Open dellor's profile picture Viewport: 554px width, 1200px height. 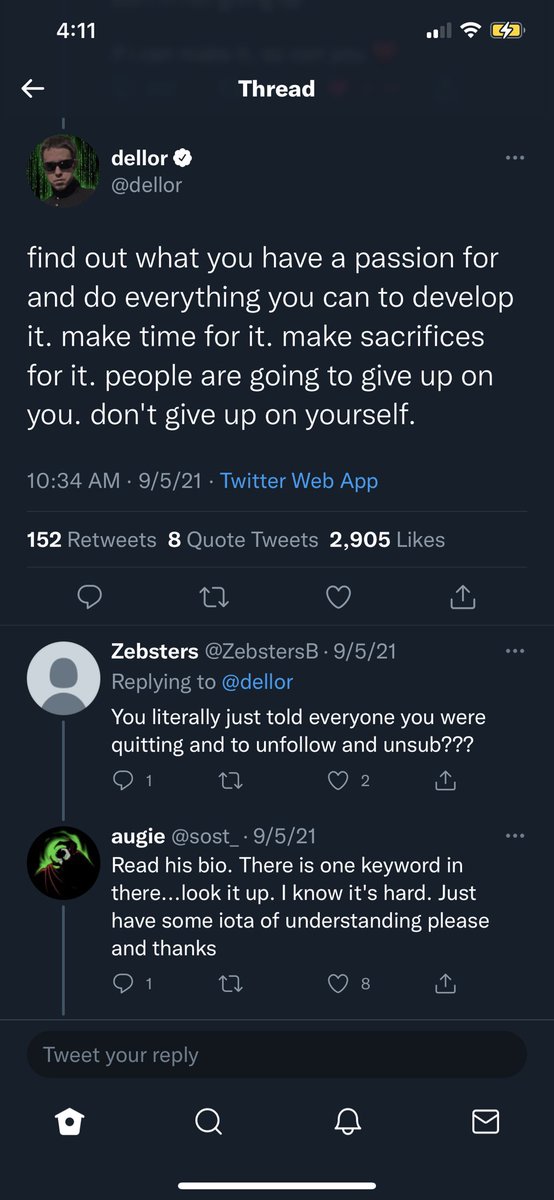point(64,170)
